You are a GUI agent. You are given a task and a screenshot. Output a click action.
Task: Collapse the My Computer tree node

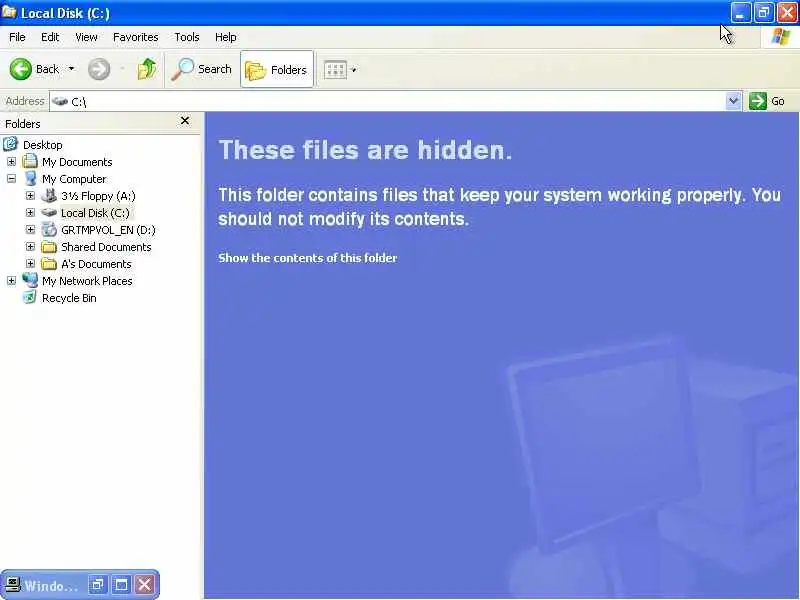[x=12, y=179]
